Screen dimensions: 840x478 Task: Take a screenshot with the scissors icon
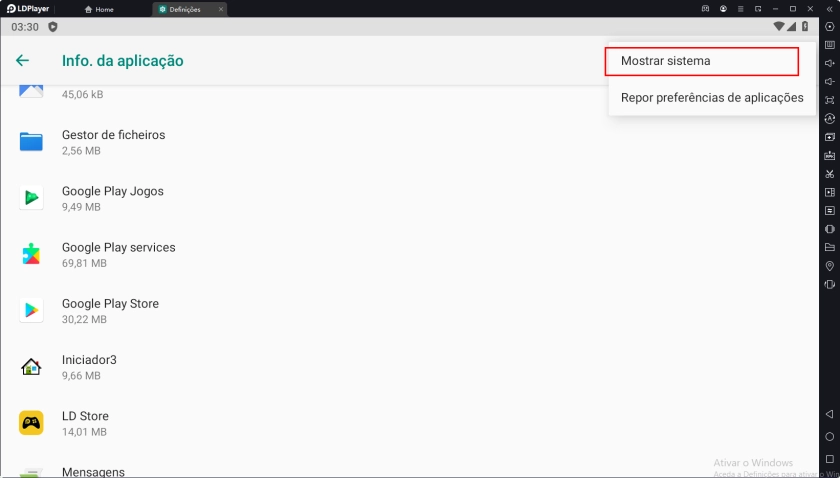pyautogui.click(x=830, y=174)
